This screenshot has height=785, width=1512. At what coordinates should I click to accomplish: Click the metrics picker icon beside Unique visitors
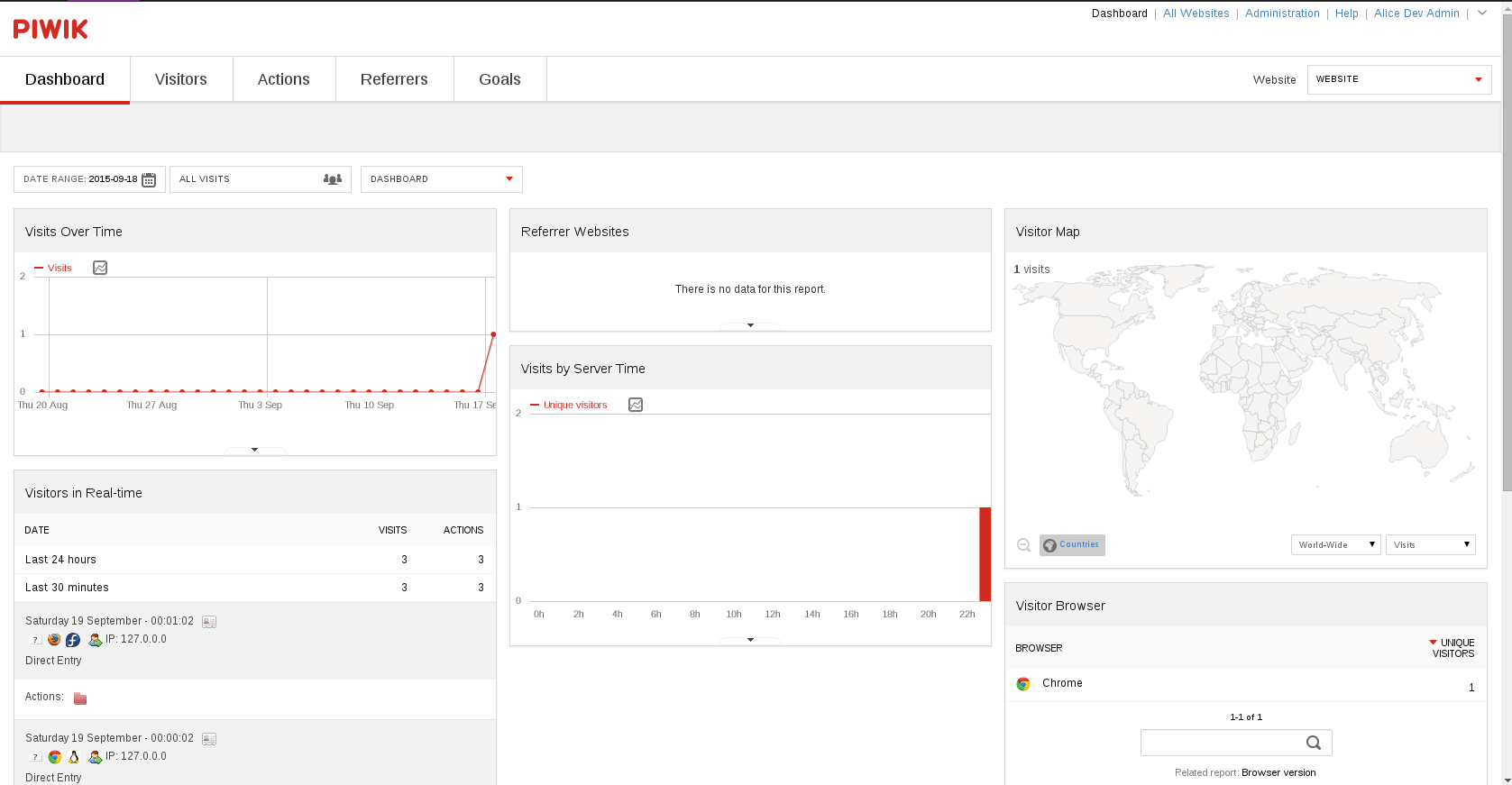(x=636, y=405)
